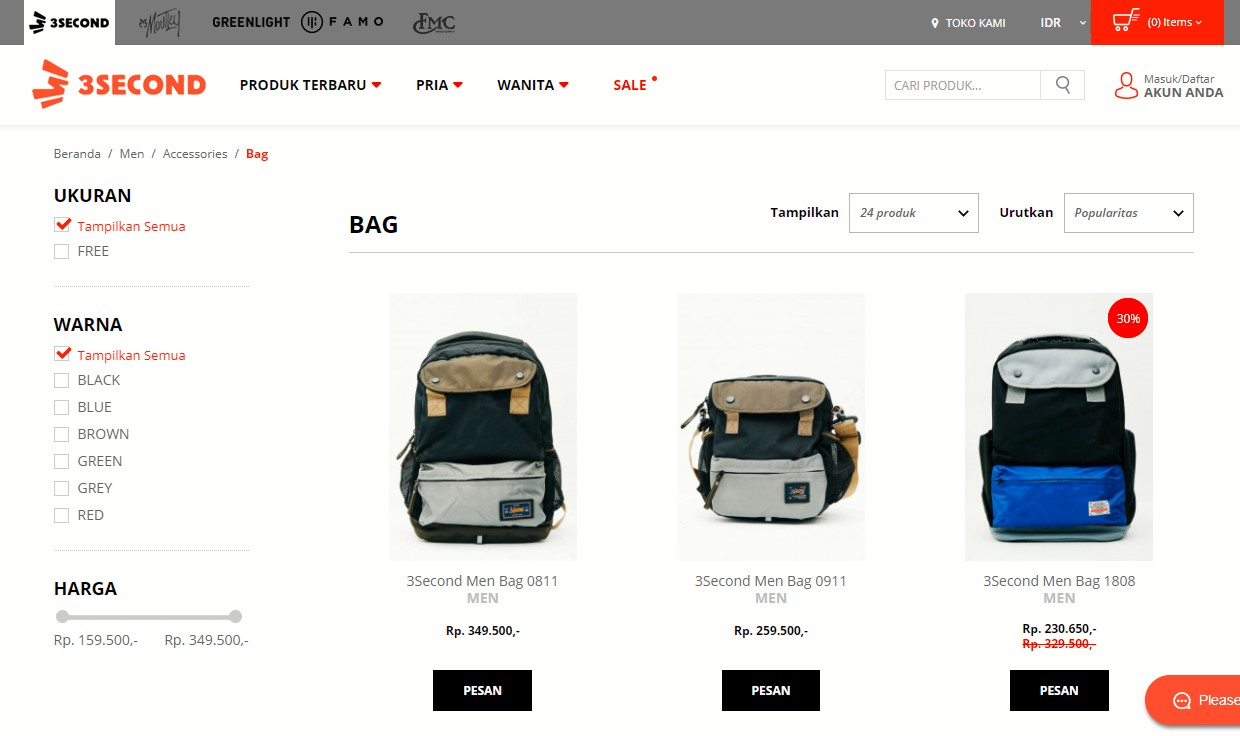This screenshot has height=736, width=1240.
Task: Open the FAMO brand logo
Action: (x=342, y=22)
